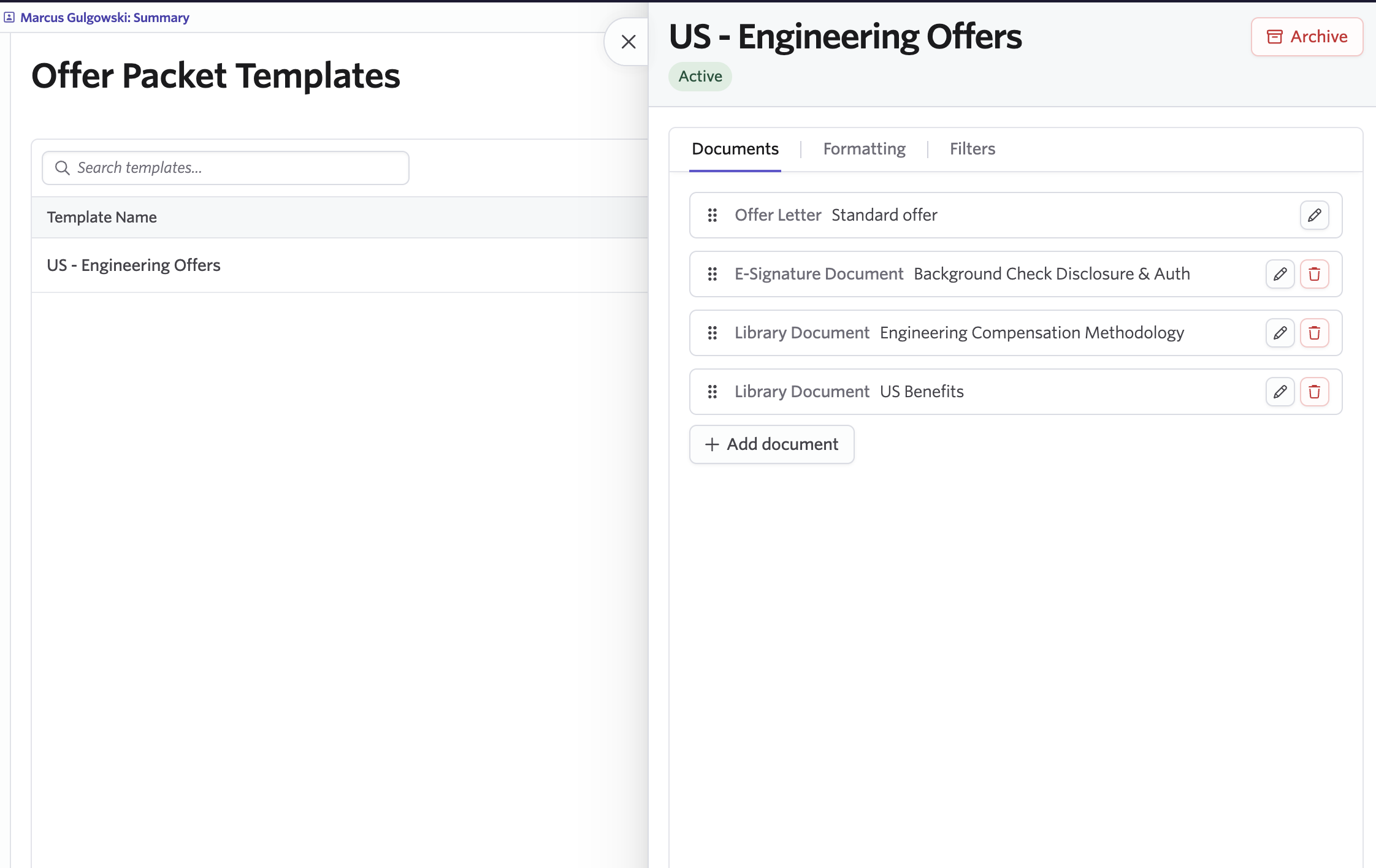
Task: Delete the Background Check Disclosure & Auth document
Action: [1314, 274]
